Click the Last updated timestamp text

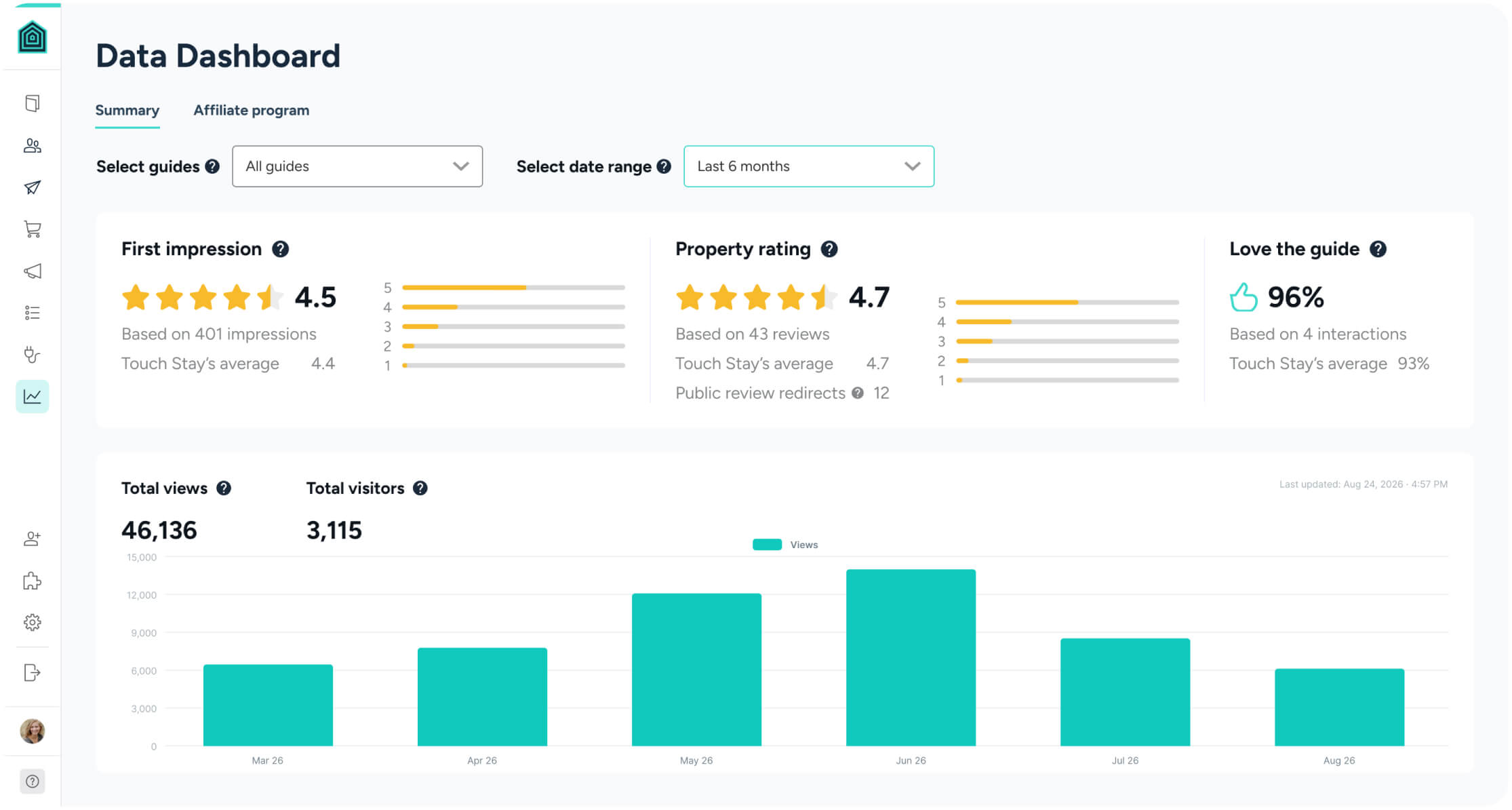pos(1364,484)
